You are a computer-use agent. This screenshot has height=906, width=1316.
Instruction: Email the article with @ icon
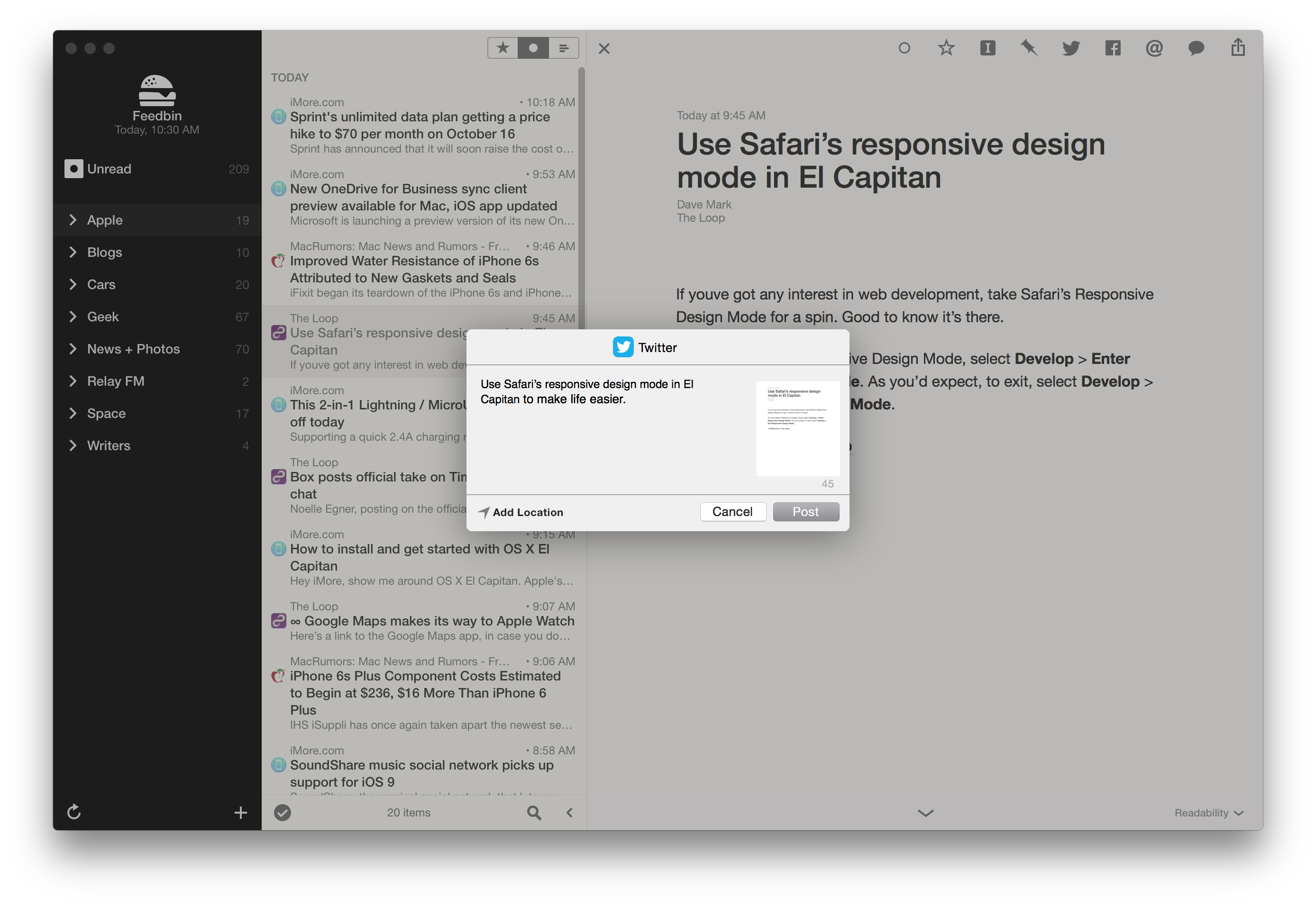pos(1153,48)
